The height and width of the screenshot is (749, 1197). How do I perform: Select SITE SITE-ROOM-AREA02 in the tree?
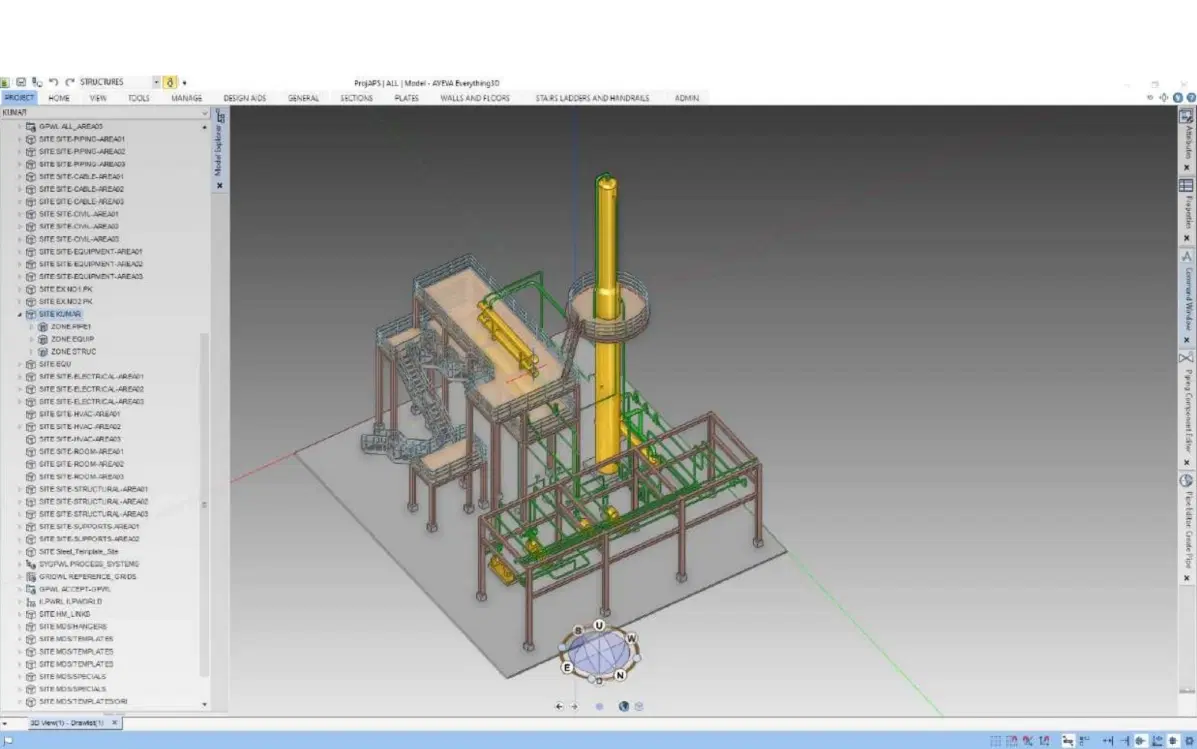pyautogui.click(x=81, y=463)
